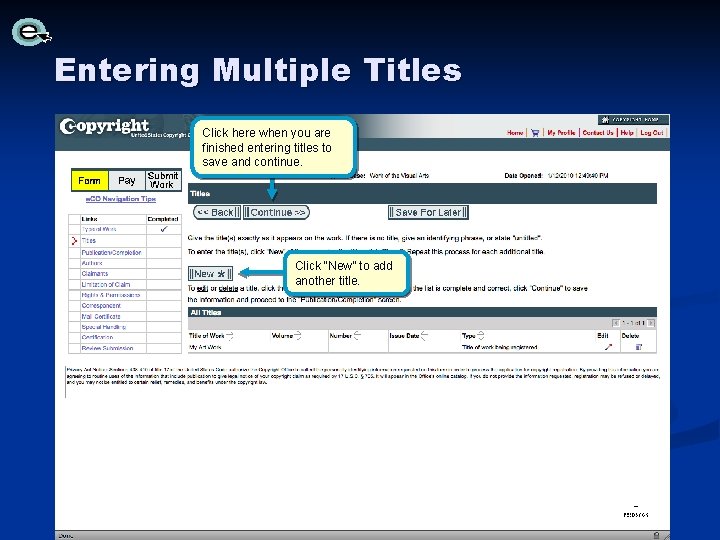
Task: Go to Authors section link
Action: (x=92, y=263)
